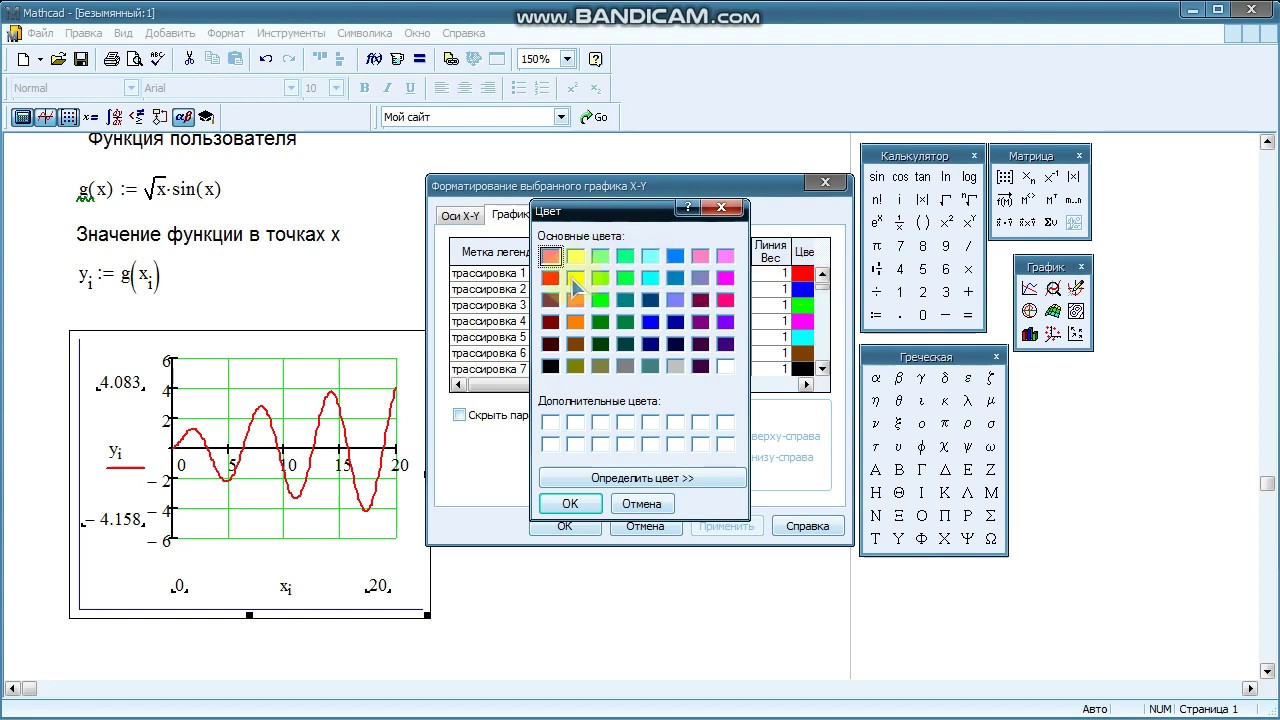Undo the last action in the toolbar

[266, 59]
